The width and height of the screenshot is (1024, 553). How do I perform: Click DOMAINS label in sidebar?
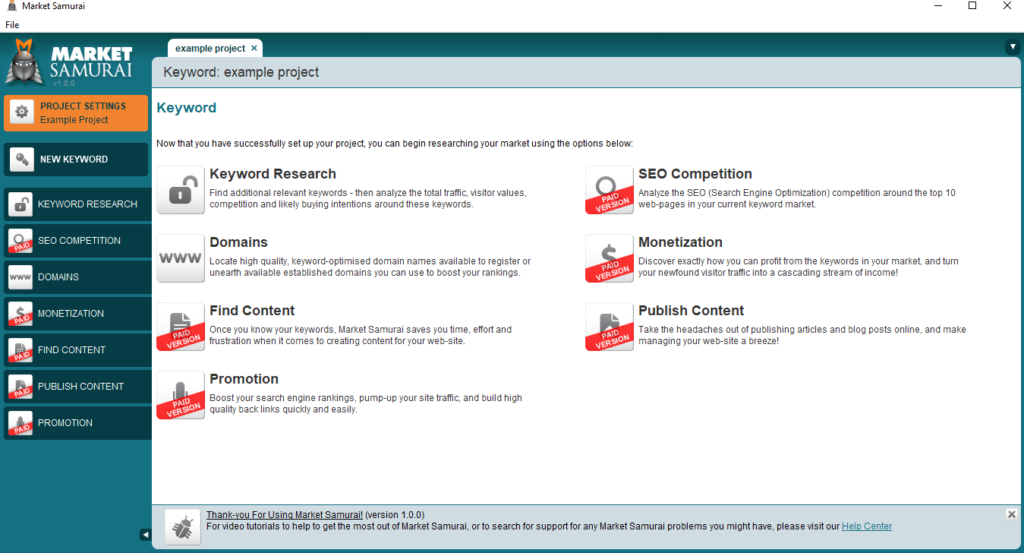[58, 277]
